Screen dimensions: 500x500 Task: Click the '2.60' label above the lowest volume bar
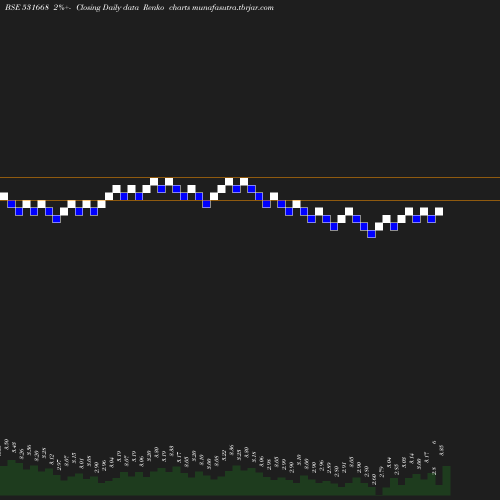click(374, 479)
